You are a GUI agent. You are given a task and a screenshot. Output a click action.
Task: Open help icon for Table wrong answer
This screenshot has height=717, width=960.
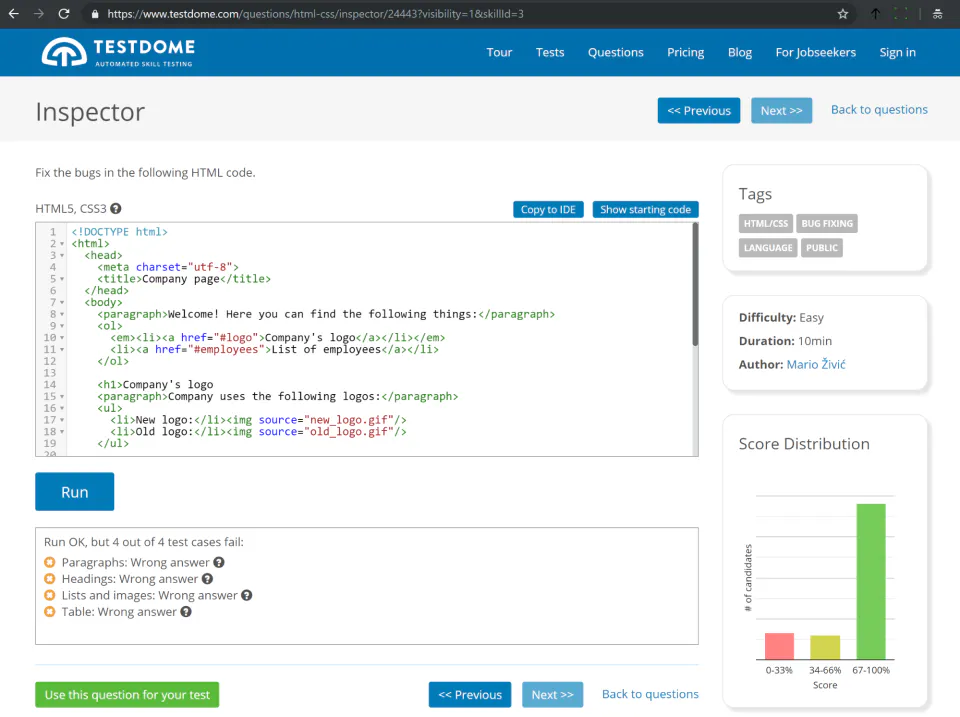point(186,612)
